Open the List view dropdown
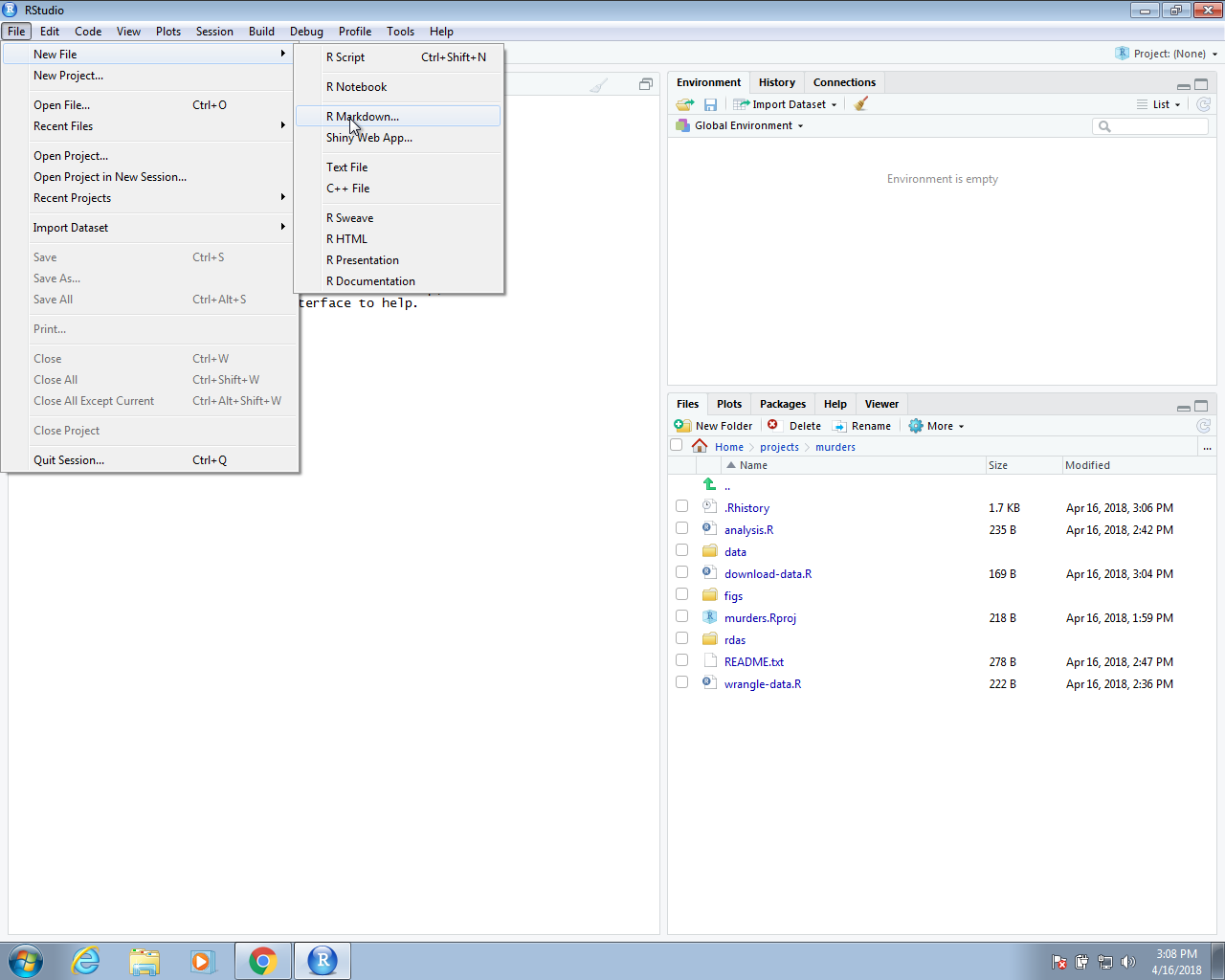Viewport: 1225px width, 980px height. 1159,104
